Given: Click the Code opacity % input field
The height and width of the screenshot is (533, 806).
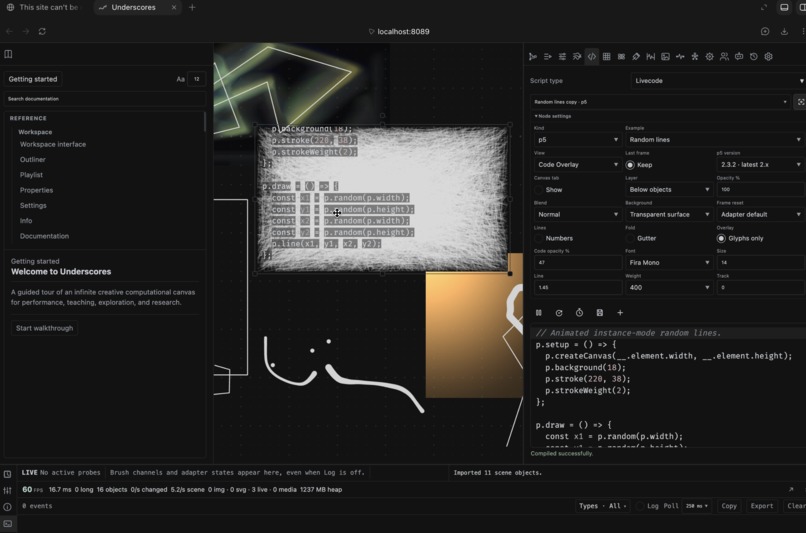Looking at the screenshot, I should (x=578, y=263).
